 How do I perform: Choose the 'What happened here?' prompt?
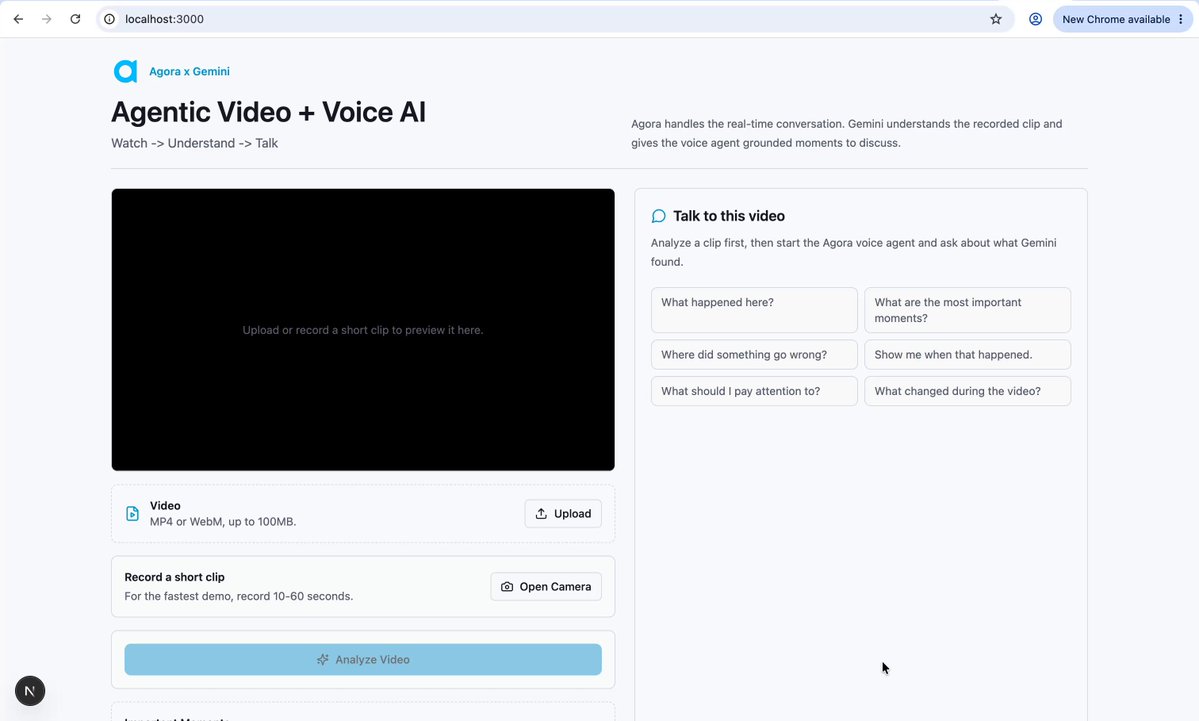coord(754,310)
